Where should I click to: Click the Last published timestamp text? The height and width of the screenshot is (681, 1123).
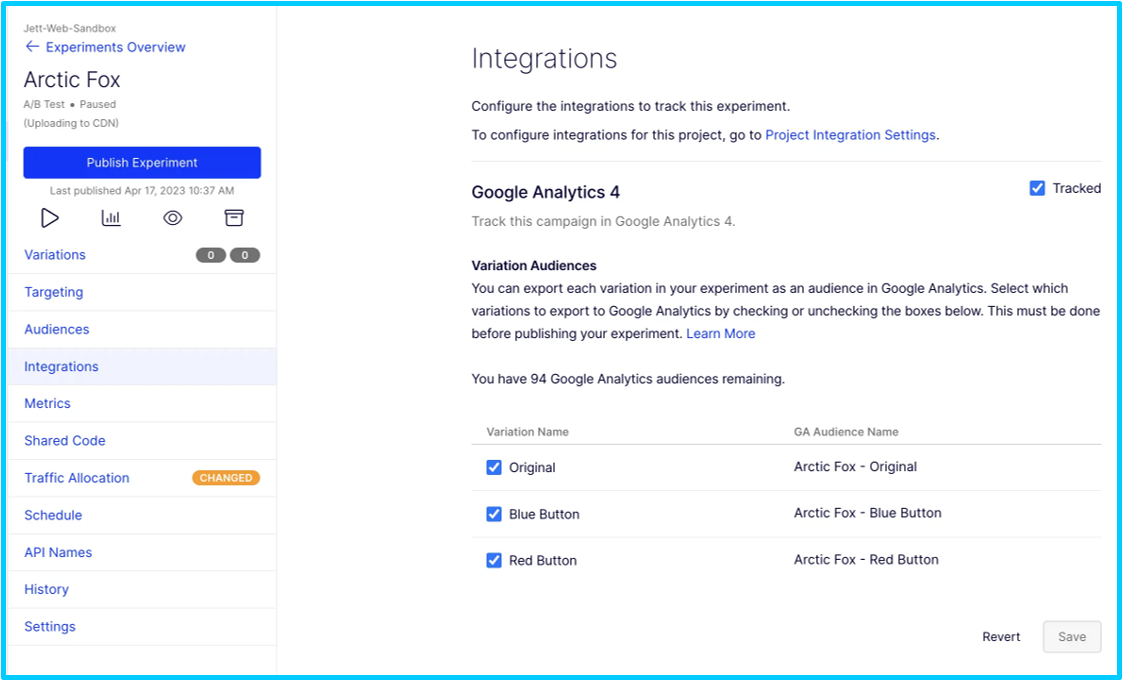coord(142,191)
